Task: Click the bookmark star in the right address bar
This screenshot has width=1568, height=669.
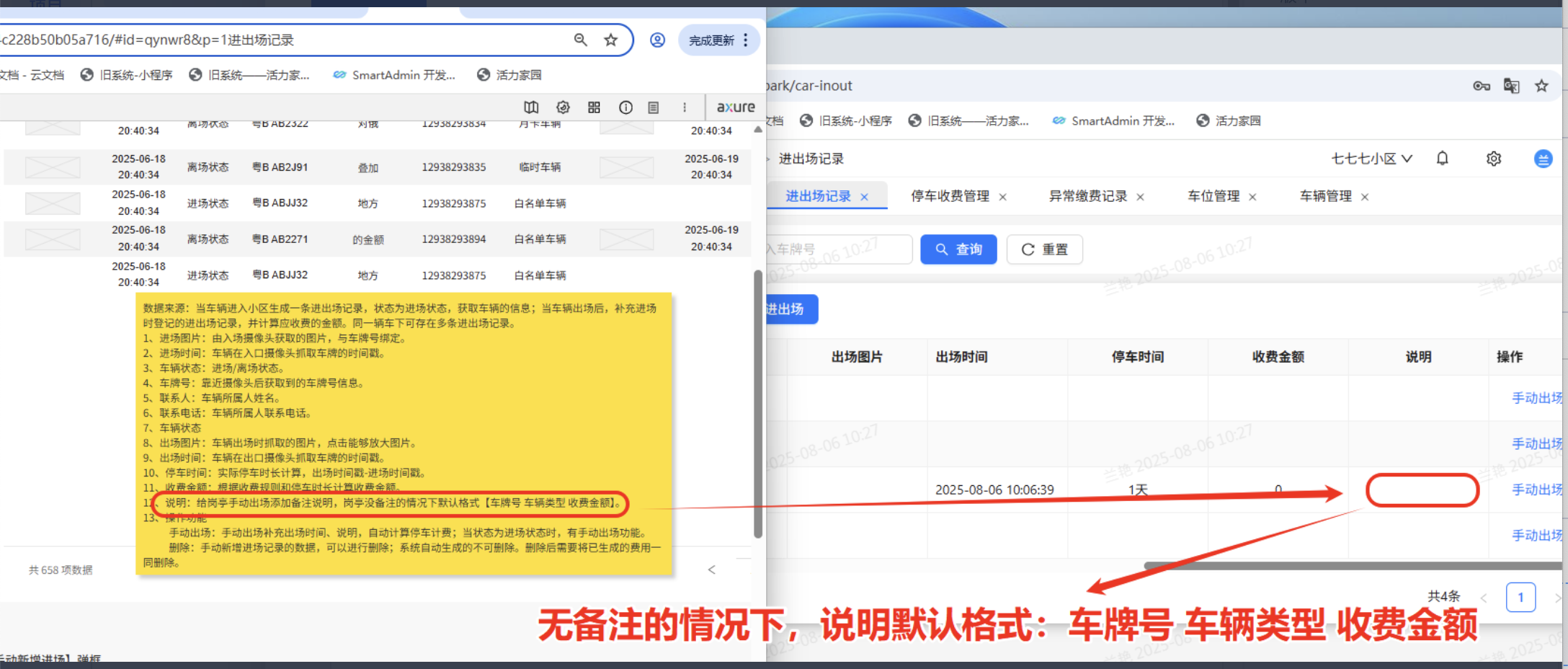Action: [1542, 85]
